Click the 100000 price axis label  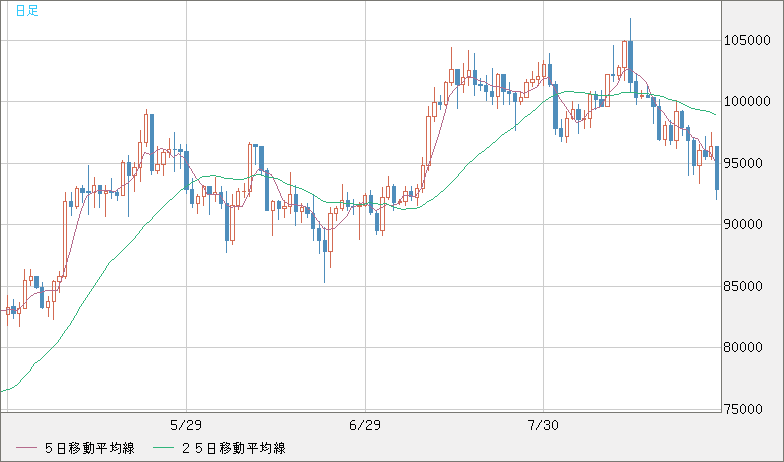tap(748, 102)
